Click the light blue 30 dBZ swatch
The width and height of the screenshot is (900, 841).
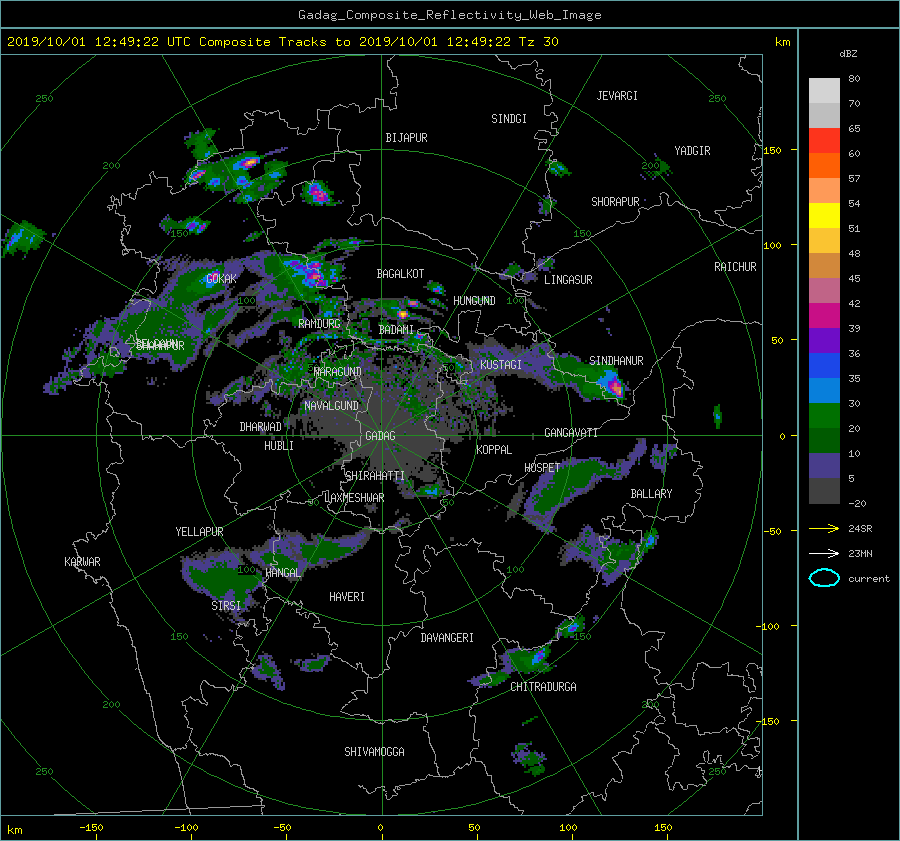[824, 391]
